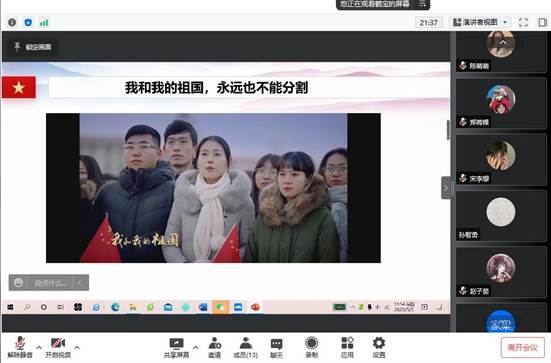The width and height of the screenshot is (551, 363).
Task: Open the 邀请 invite icon
Action: (x=214, y=348)
